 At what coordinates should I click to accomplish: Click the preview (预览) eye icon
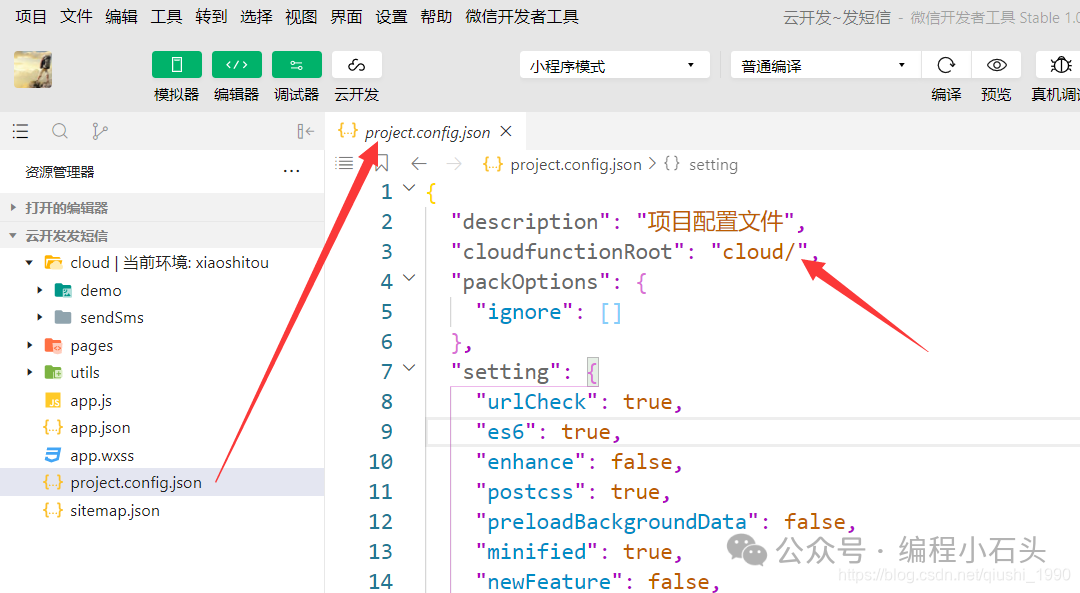[x=996, y=65]
